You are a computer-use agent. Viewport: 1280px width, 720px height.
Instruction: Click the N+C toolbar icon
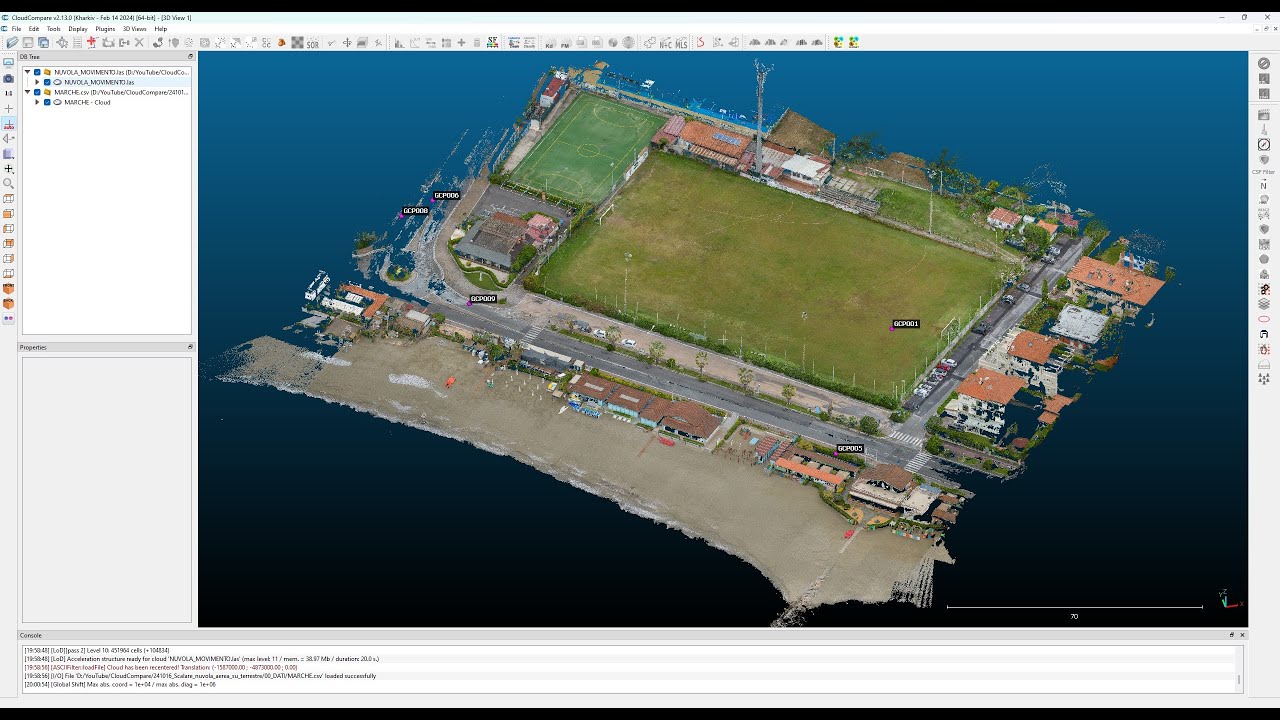665,42
